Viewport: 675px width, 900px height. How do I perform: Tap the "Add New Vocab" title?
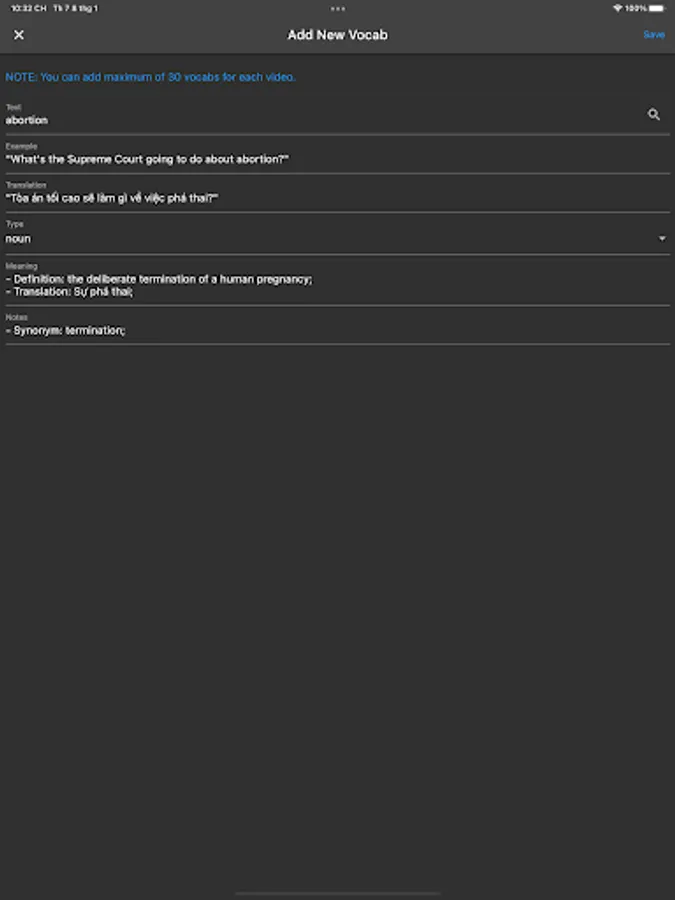pos(337,35)
